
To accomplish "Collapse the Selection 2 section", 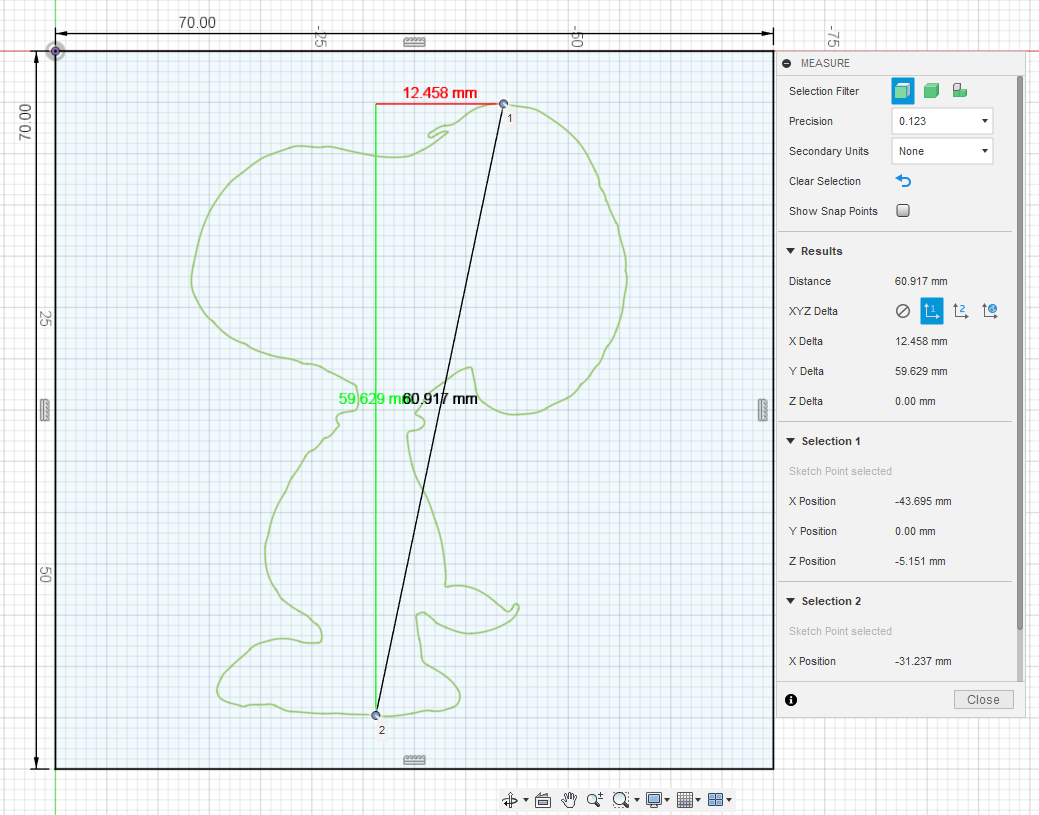I will (792, 601).
